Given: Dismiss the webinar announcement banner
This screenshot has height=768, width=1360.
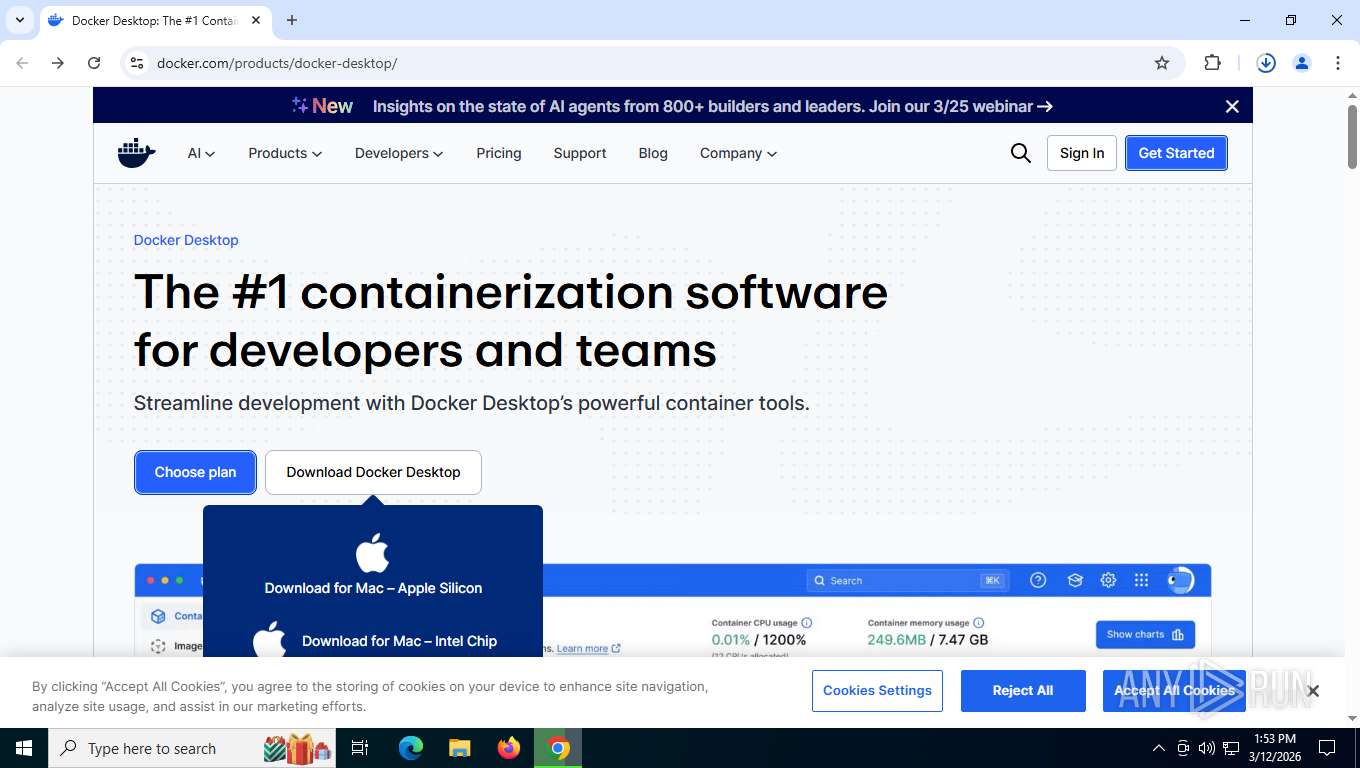Looking at the screenshot, I should click(1232, 106).
